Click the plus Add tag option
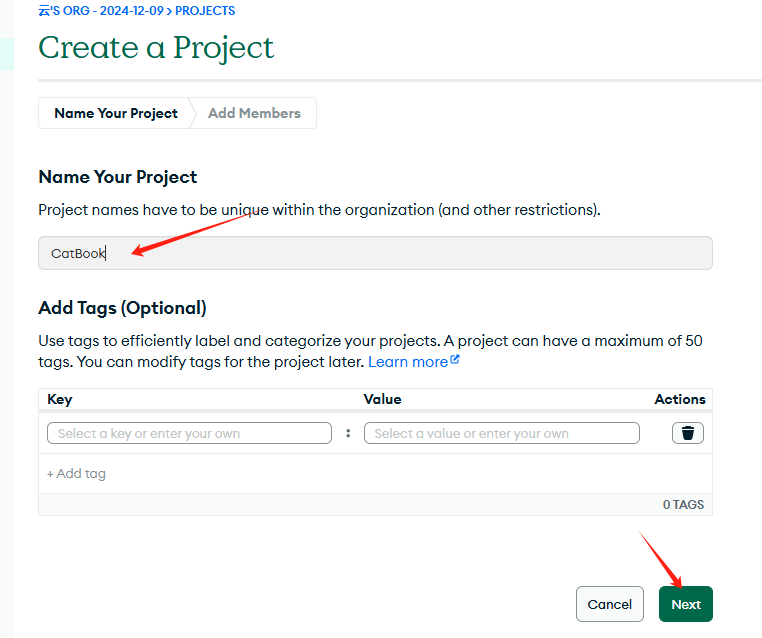 (x=76, y=474)
